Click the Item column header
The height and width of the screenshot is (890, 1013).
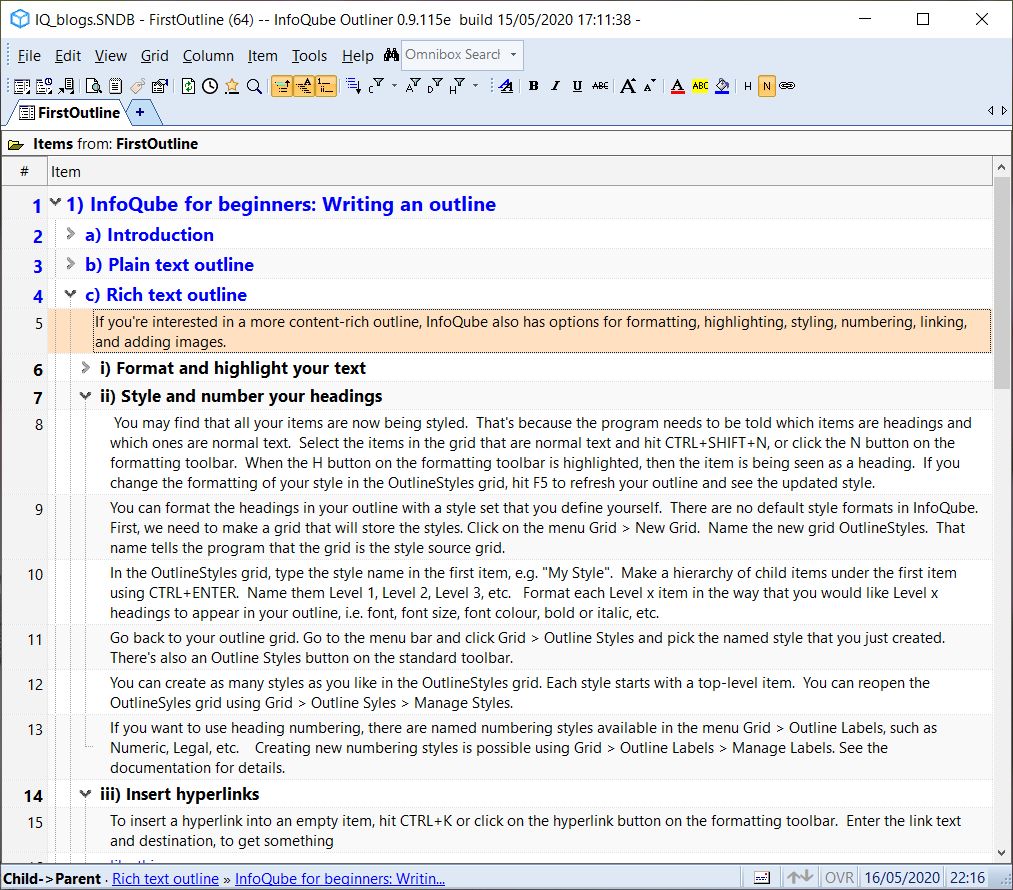tap(520, 172)
